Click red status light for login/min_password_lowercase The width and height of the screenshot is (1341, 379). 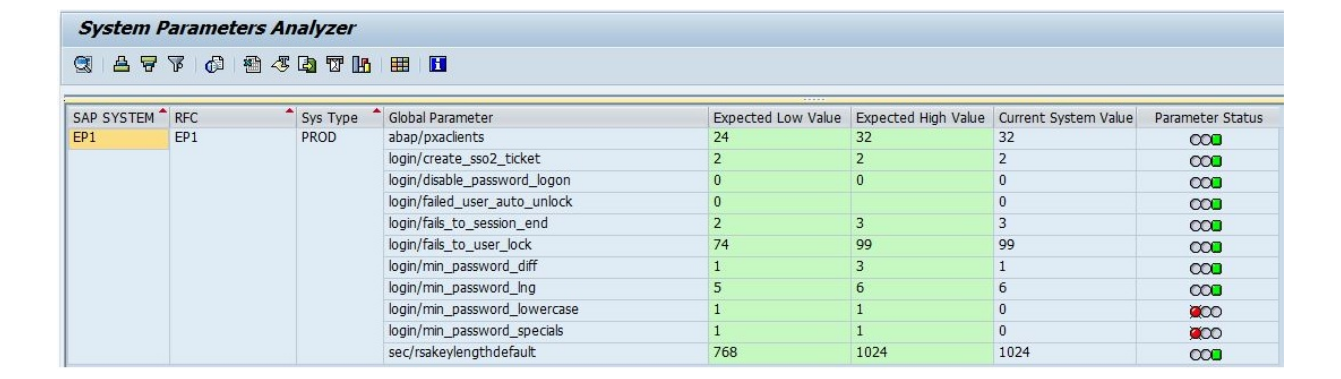tap(1207, 312)
